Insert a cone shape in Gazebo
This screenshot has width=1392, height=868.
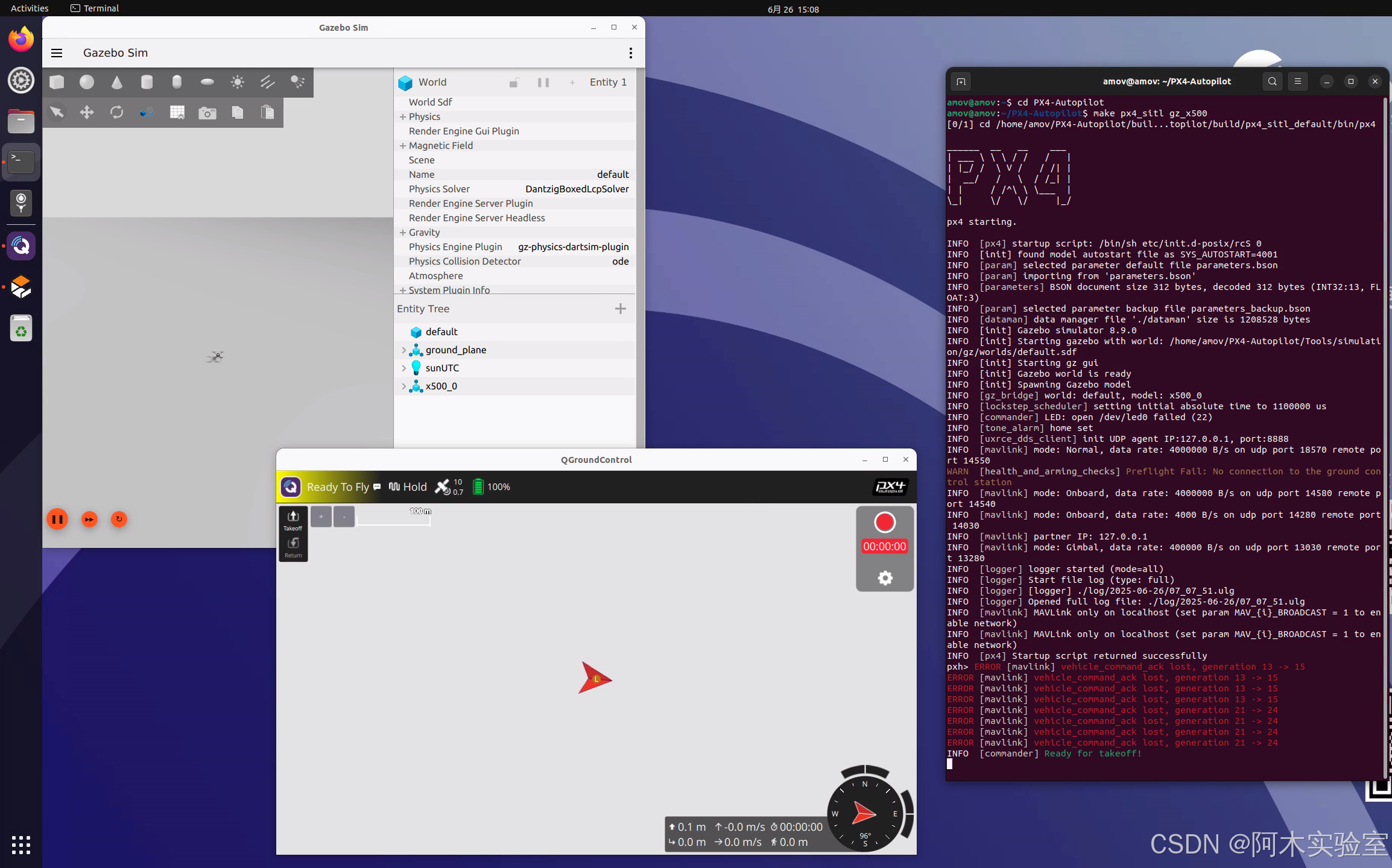(117, 82)
